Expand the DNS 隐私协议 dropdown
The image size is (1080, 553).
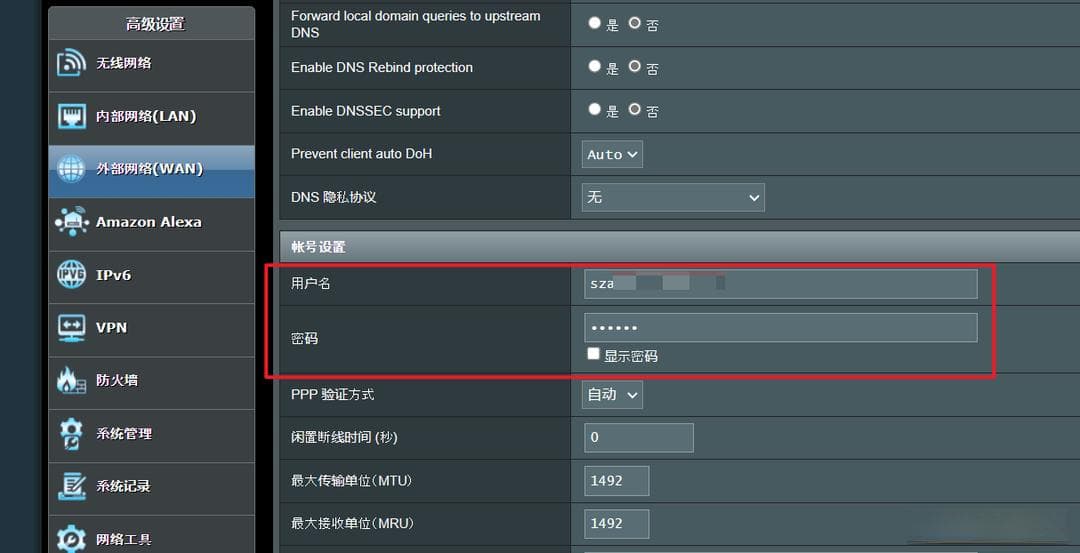click(673, 198)
